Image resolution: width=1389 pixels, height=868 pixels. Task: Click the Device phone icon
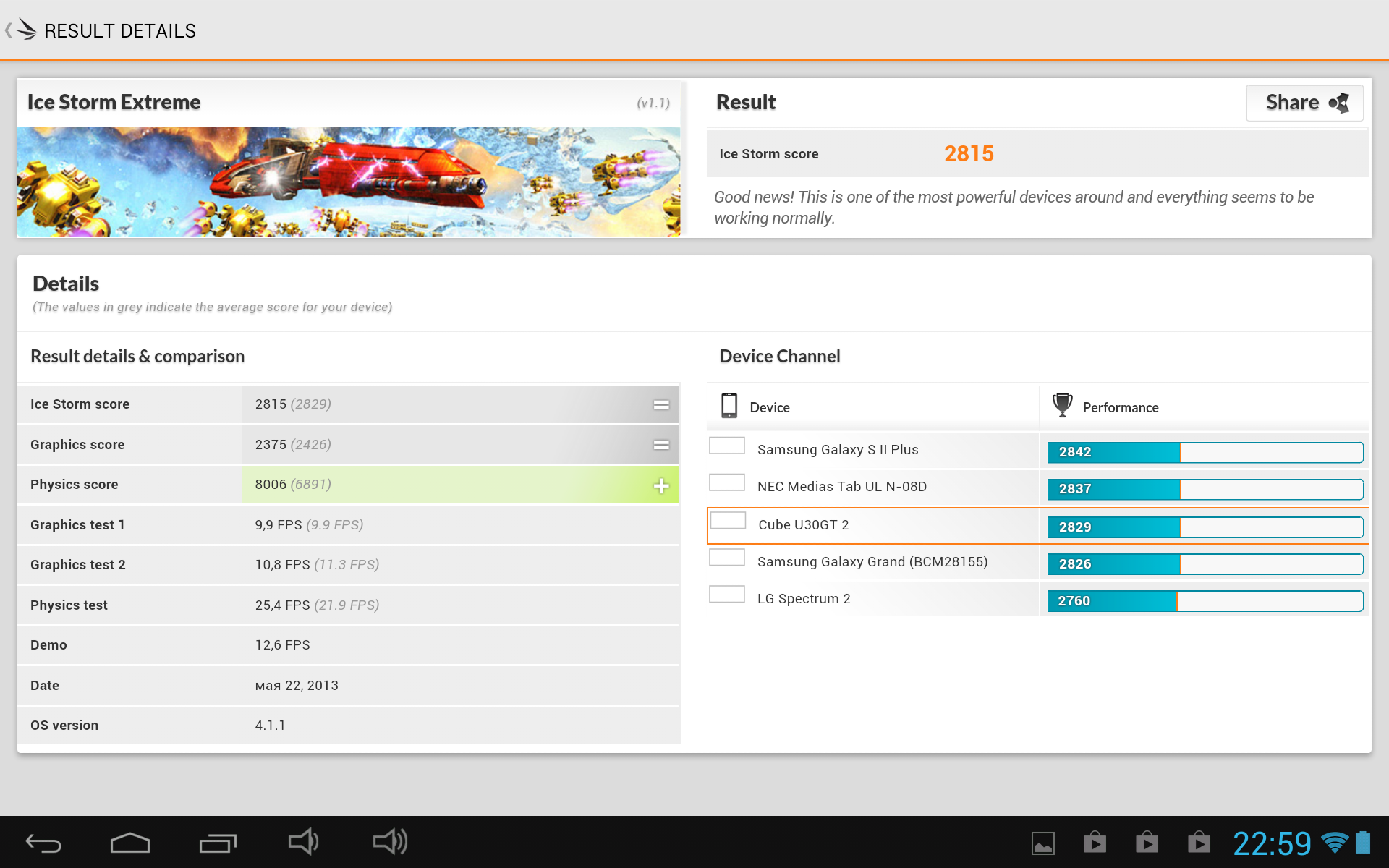(729, 406)
